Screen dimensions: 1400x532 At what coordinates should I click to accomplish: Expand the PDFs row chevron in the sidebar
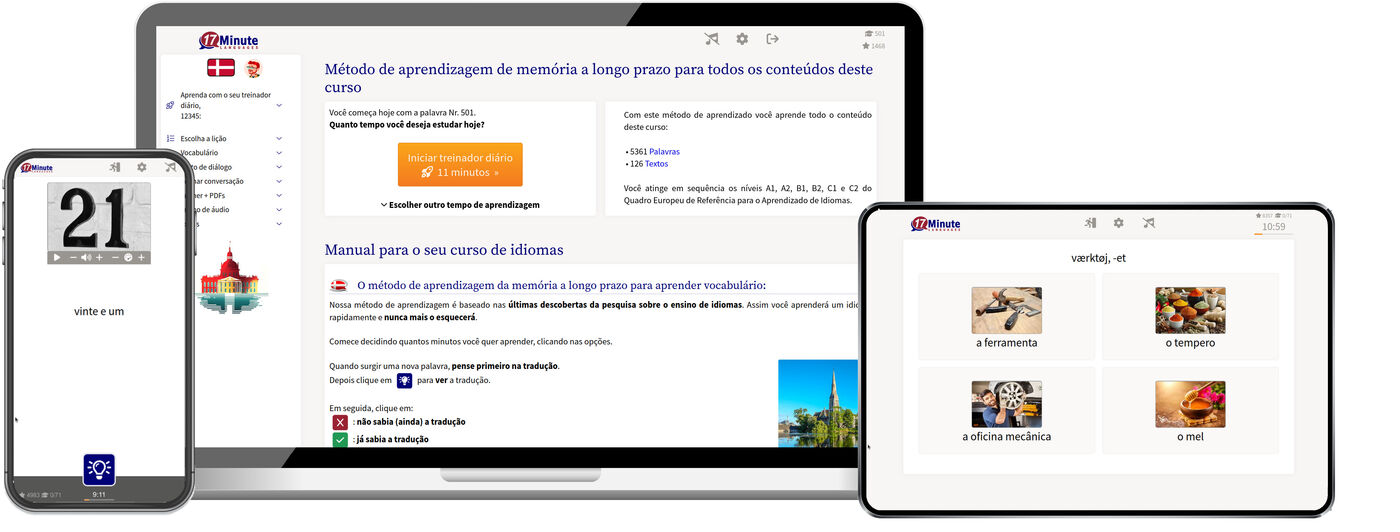[279, 196]
